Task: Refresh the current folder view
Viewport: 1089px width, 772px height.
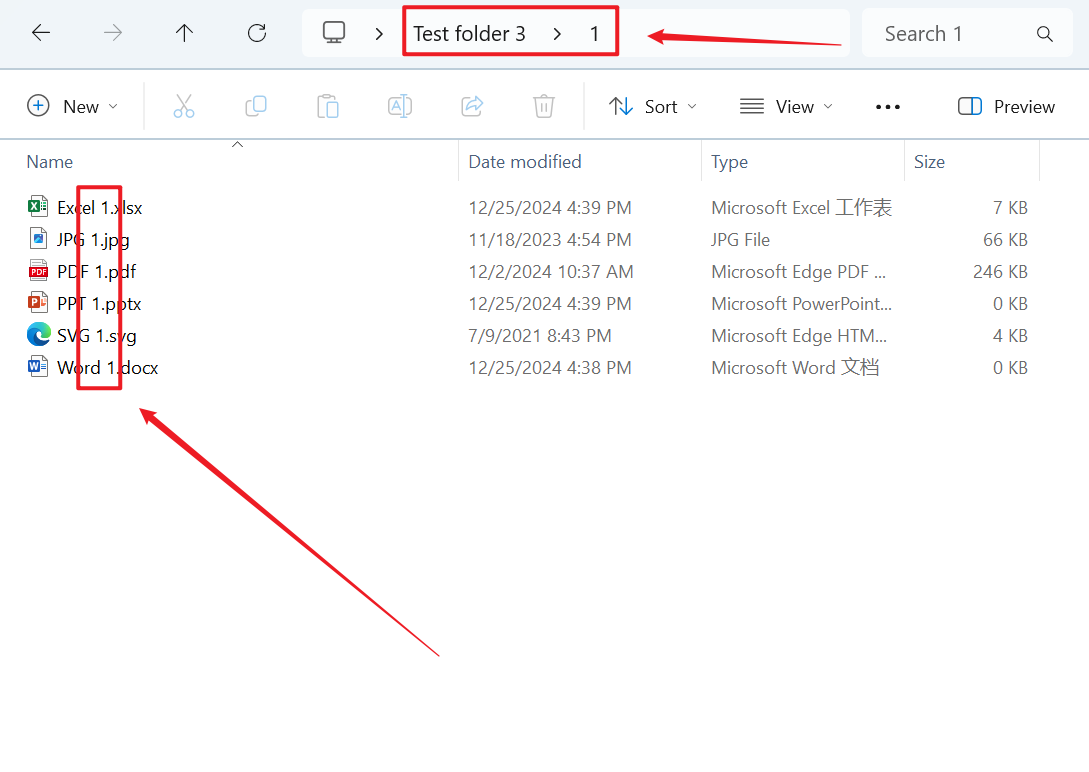Action: point(257,33)
